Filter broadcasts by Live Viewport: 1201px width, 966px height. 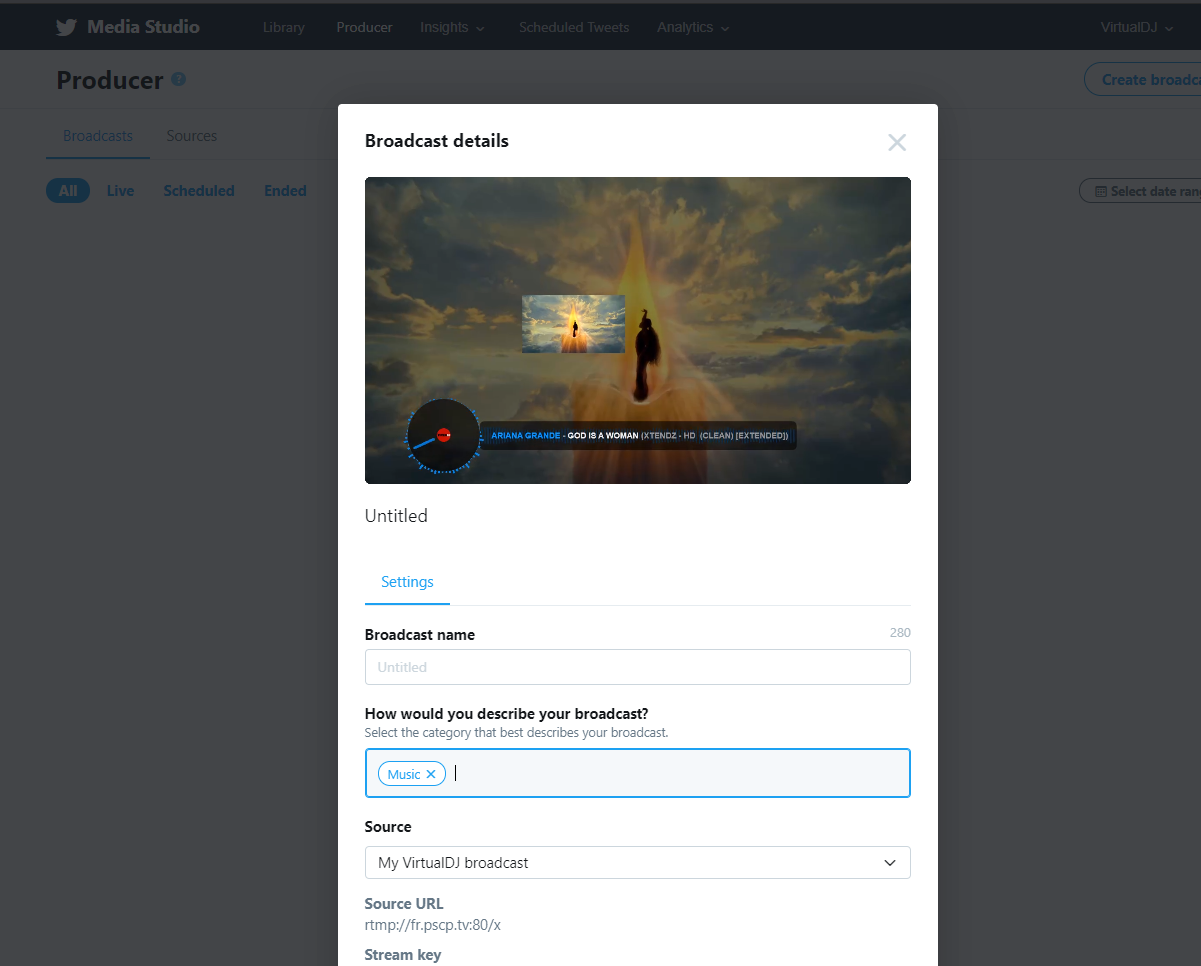120,191
